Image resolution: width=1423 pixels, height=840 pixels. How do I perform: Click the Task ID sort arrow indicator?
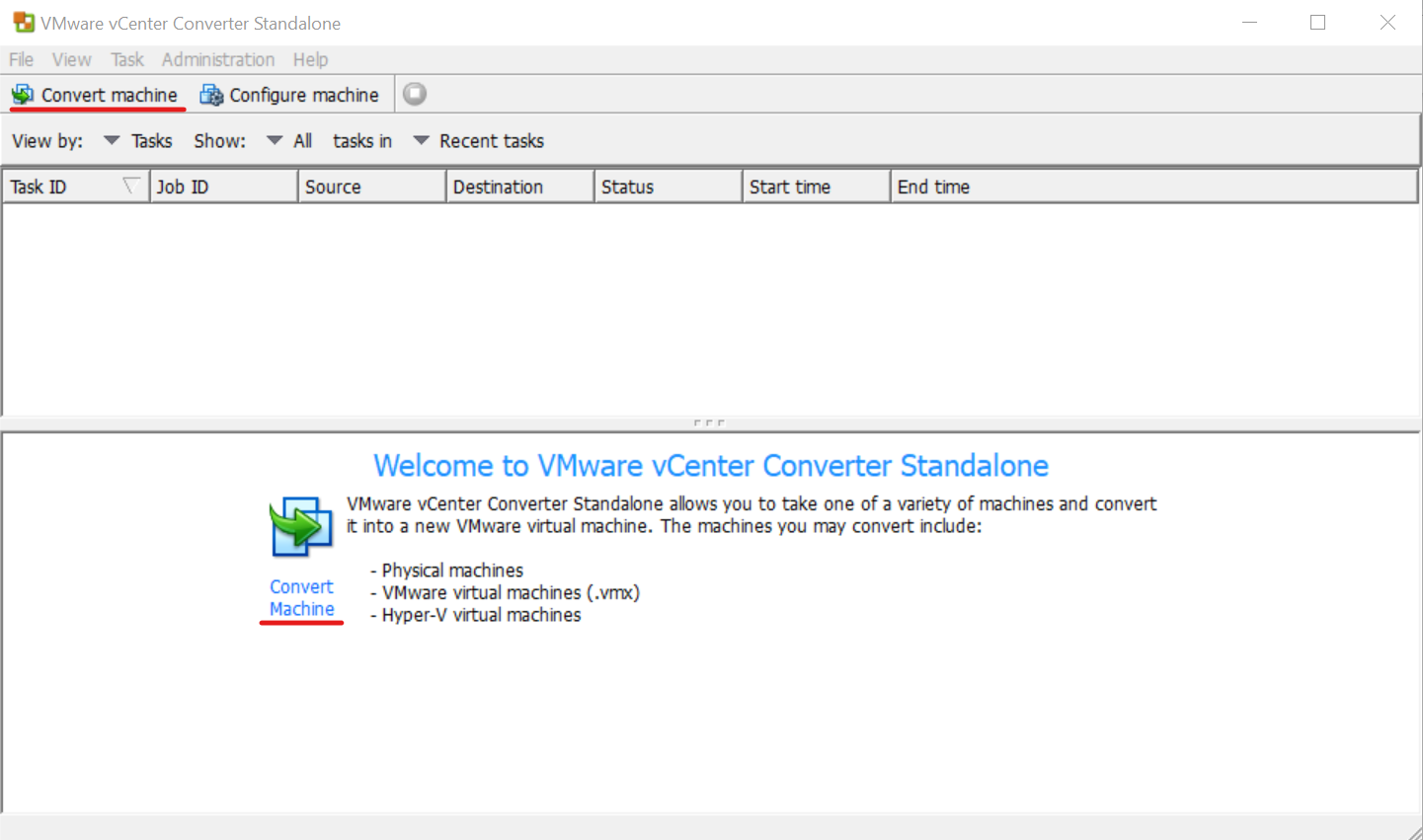pos(130,186)
